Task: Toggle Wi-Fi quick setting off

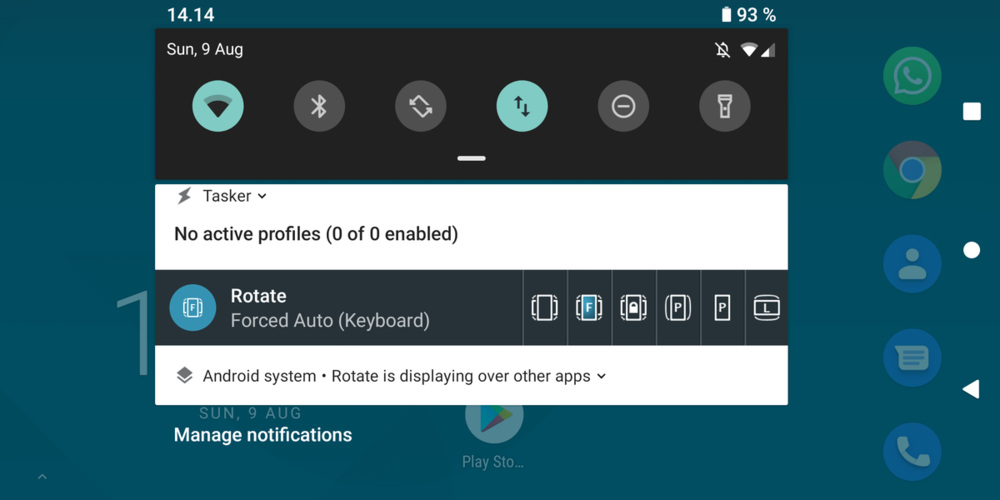Action: pos(218,106)
